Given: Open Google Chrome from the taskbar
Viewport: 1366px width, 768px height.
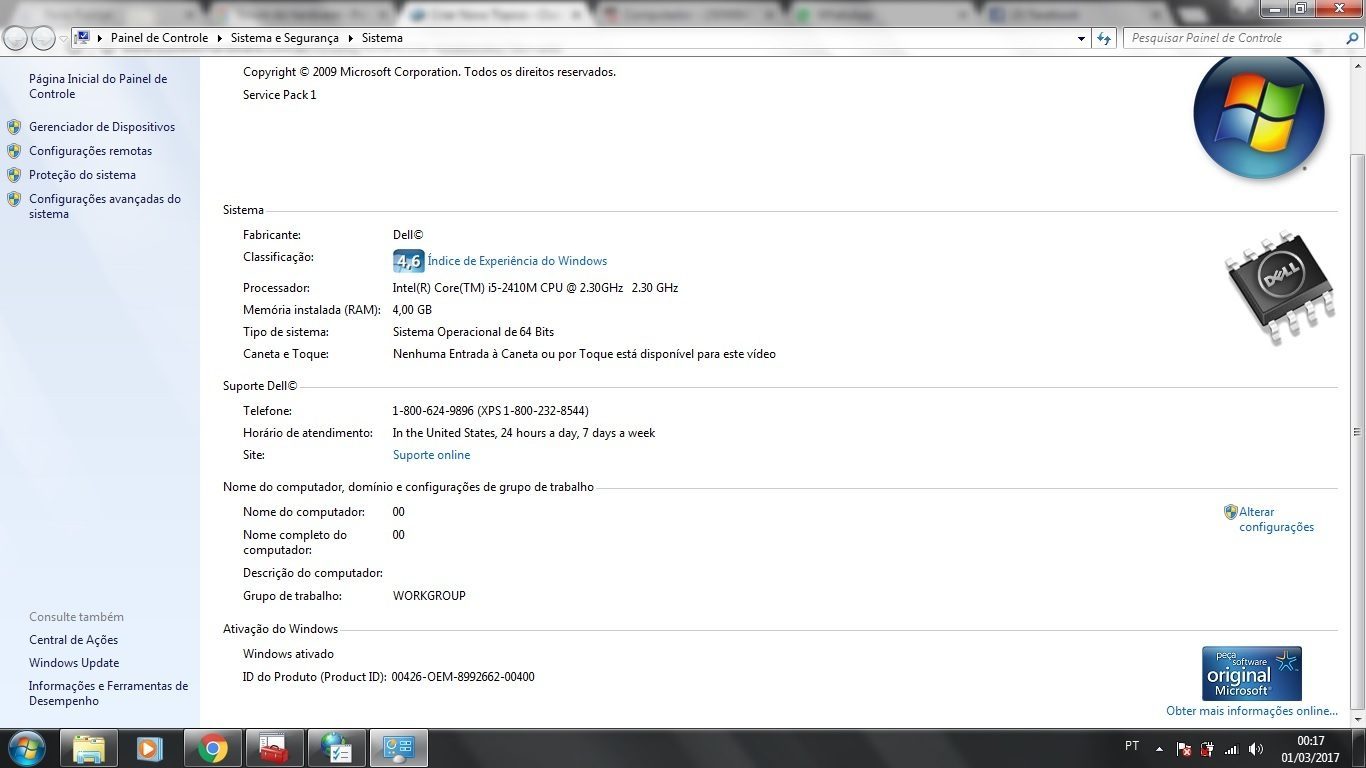Looking at the screenshot, I should click(212, 748).
